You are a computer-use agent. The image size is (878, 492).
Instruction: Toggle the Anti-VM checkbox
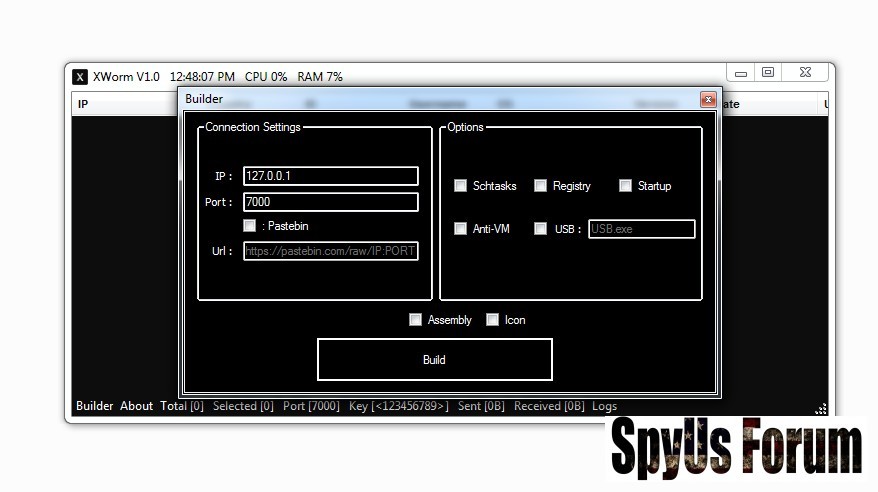(x=461, y=229)
